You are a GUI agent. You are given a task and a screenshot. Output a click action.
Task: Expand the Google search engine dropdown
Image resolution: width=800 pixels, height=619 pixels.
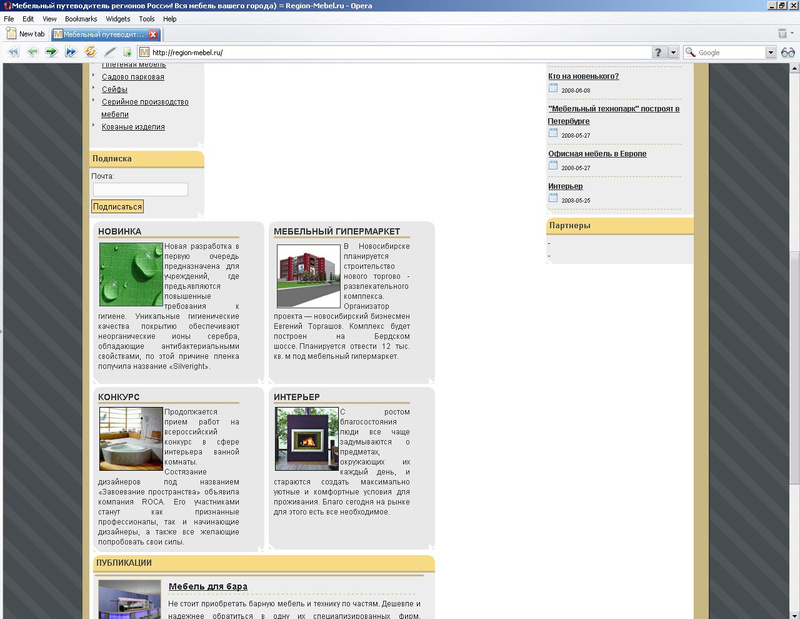770,52
